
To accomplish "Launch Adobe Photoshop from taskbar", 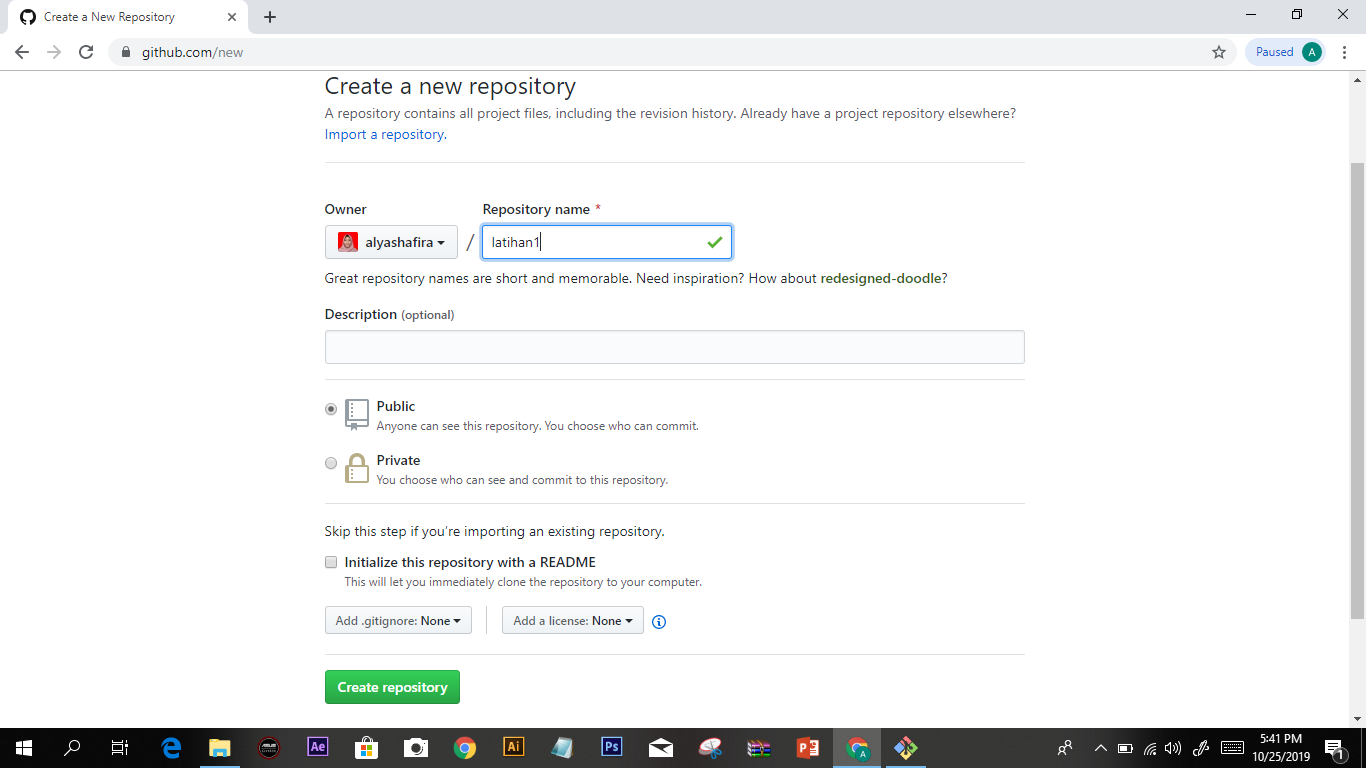I will pos(611,747).
